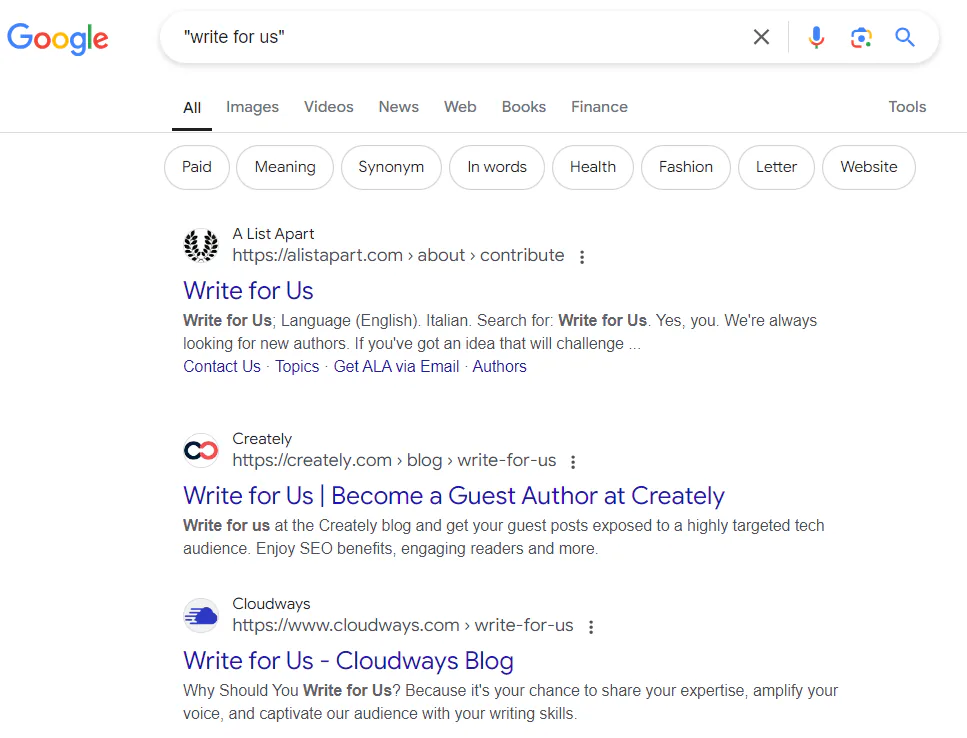Click the Creately favicon icon
Image resolution: width=967 pixels, height=738 pixels.
[201, 450]
